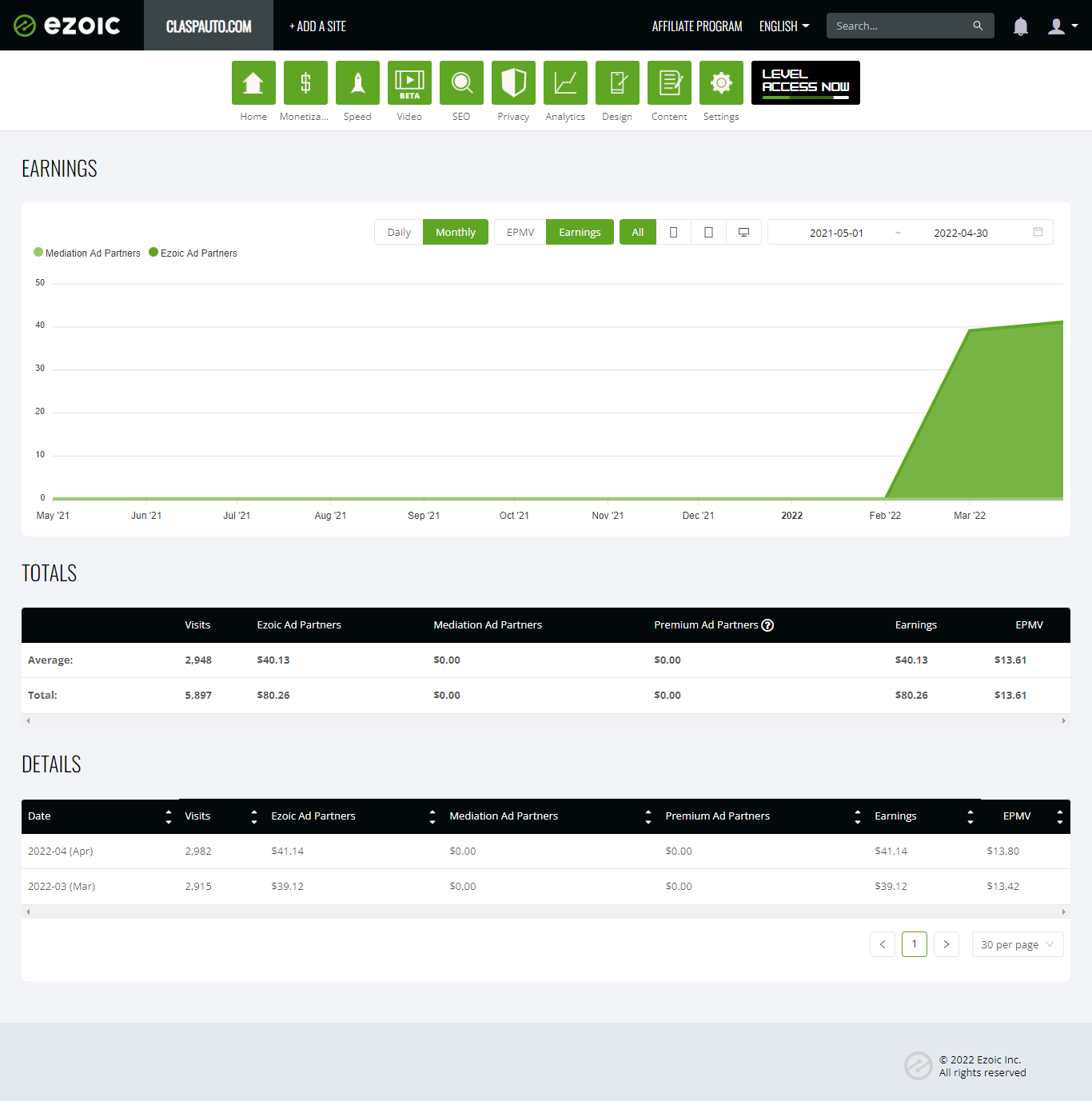1092x1101 pixels.
Task: Select the 2022-03 (Mar) row date
Action: click(62, 886)
